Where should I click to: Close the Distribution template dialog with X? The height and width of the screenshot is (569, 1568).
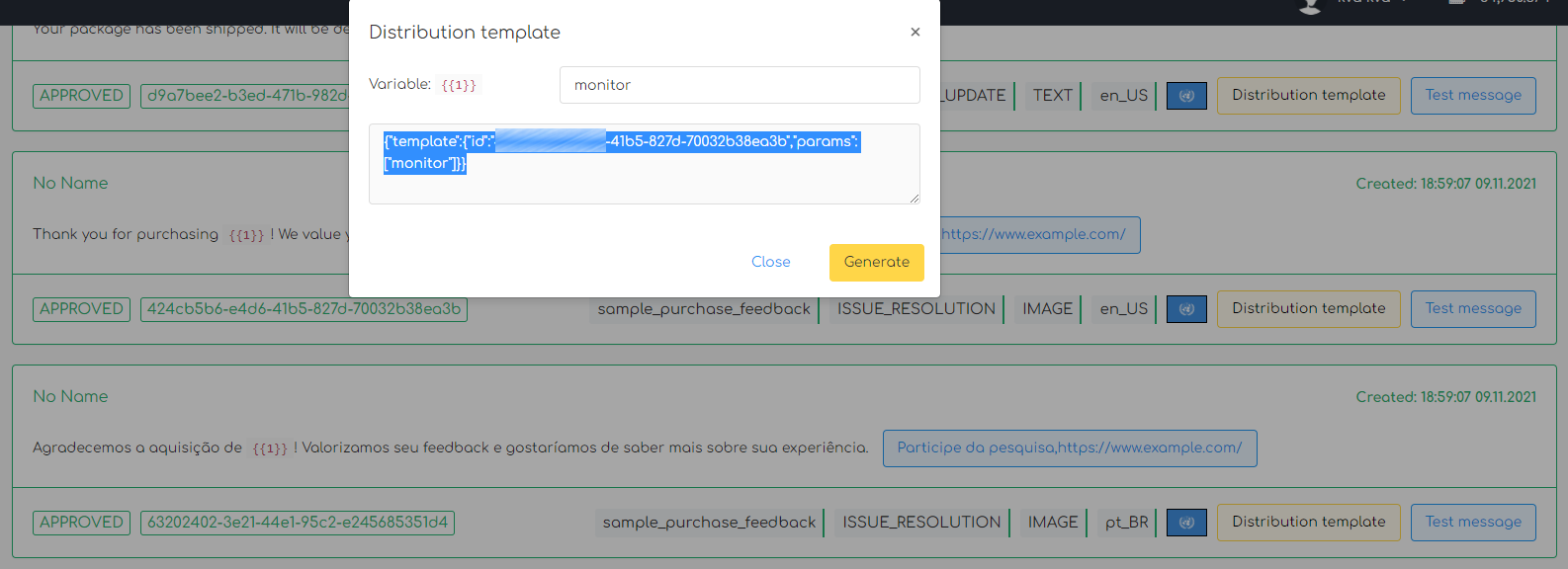point(915,33)
